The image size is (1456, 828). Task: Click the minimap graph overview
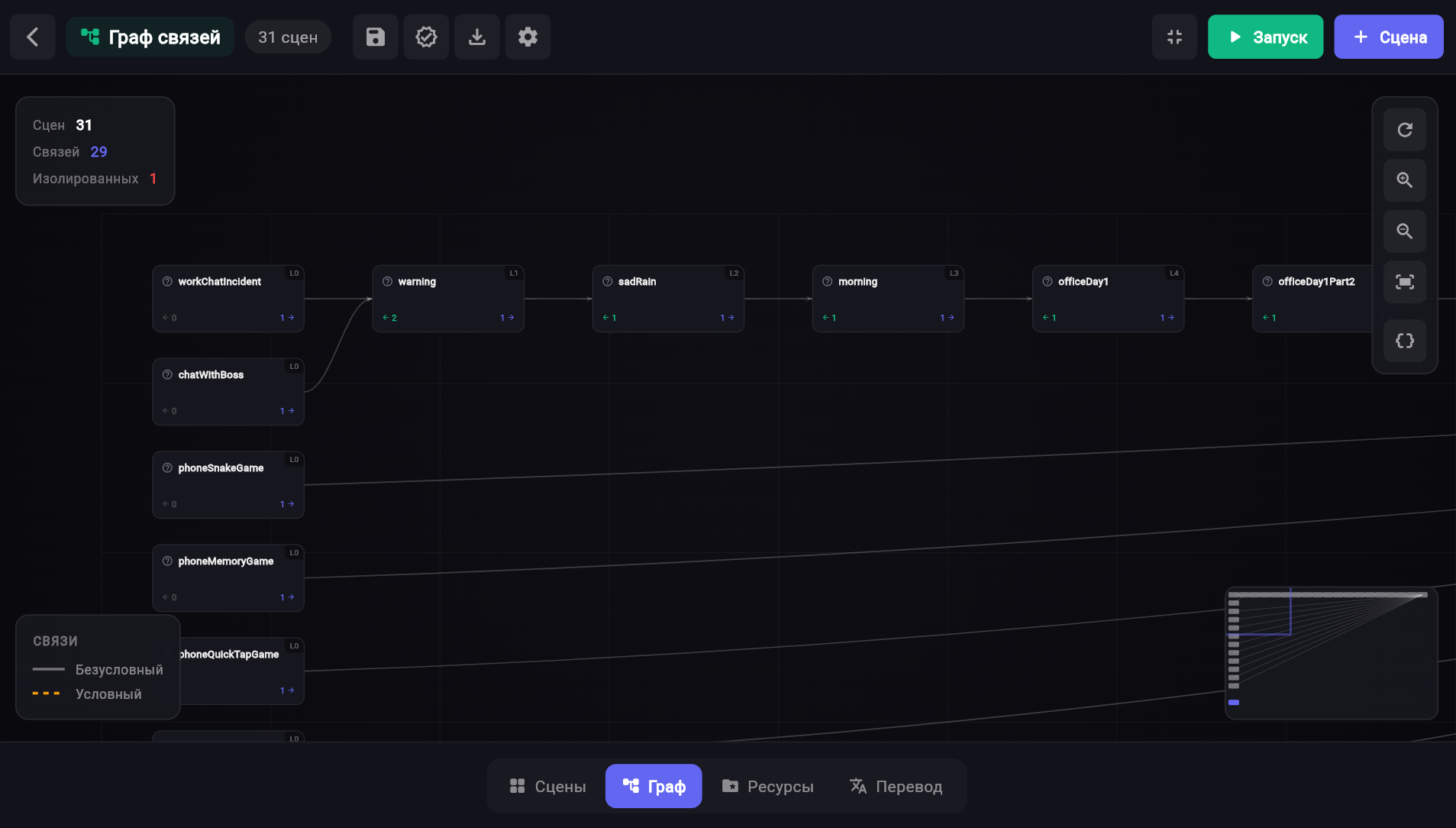1331,653
